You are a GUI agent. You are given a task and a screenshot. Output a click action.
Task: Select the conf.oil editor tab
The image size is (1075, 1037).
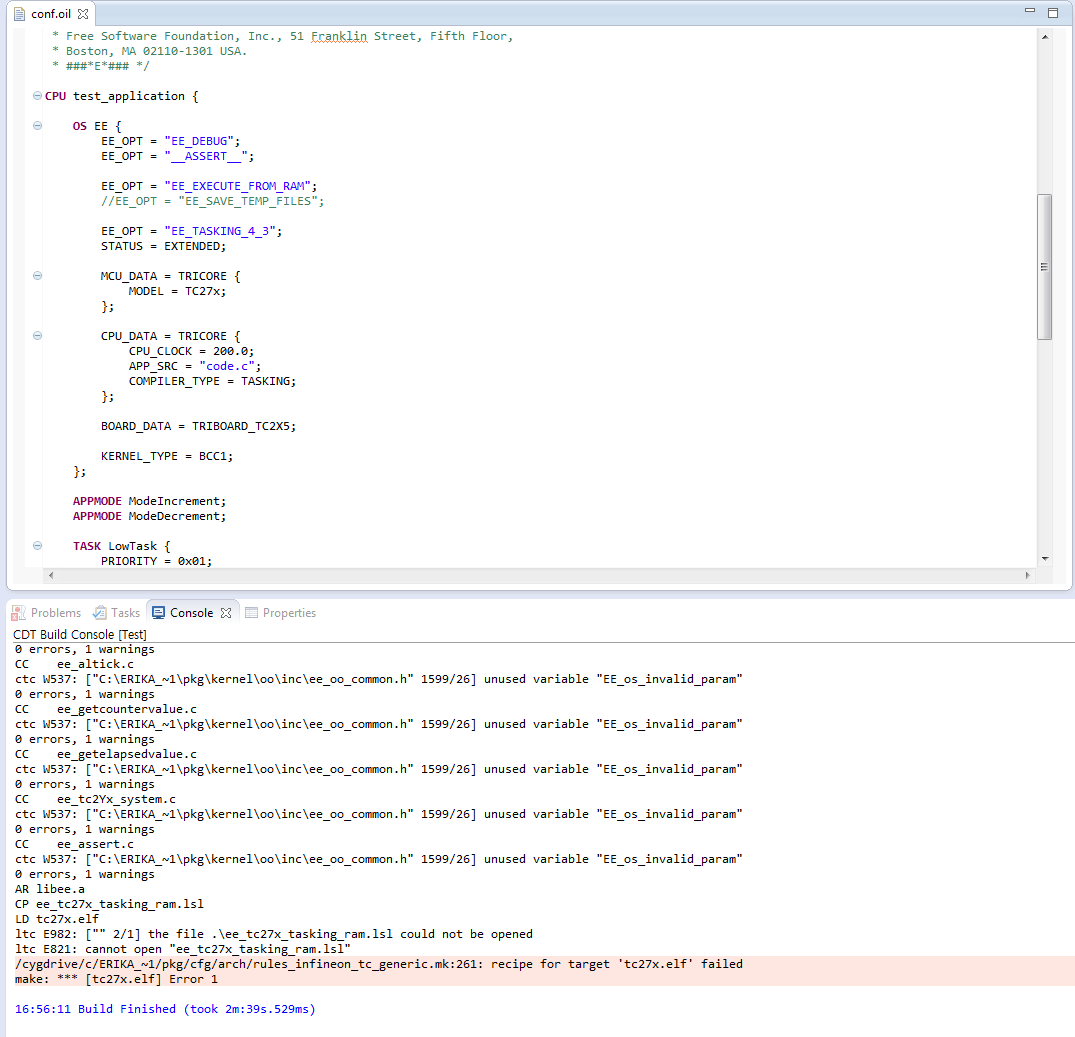[x=51, y=14]
